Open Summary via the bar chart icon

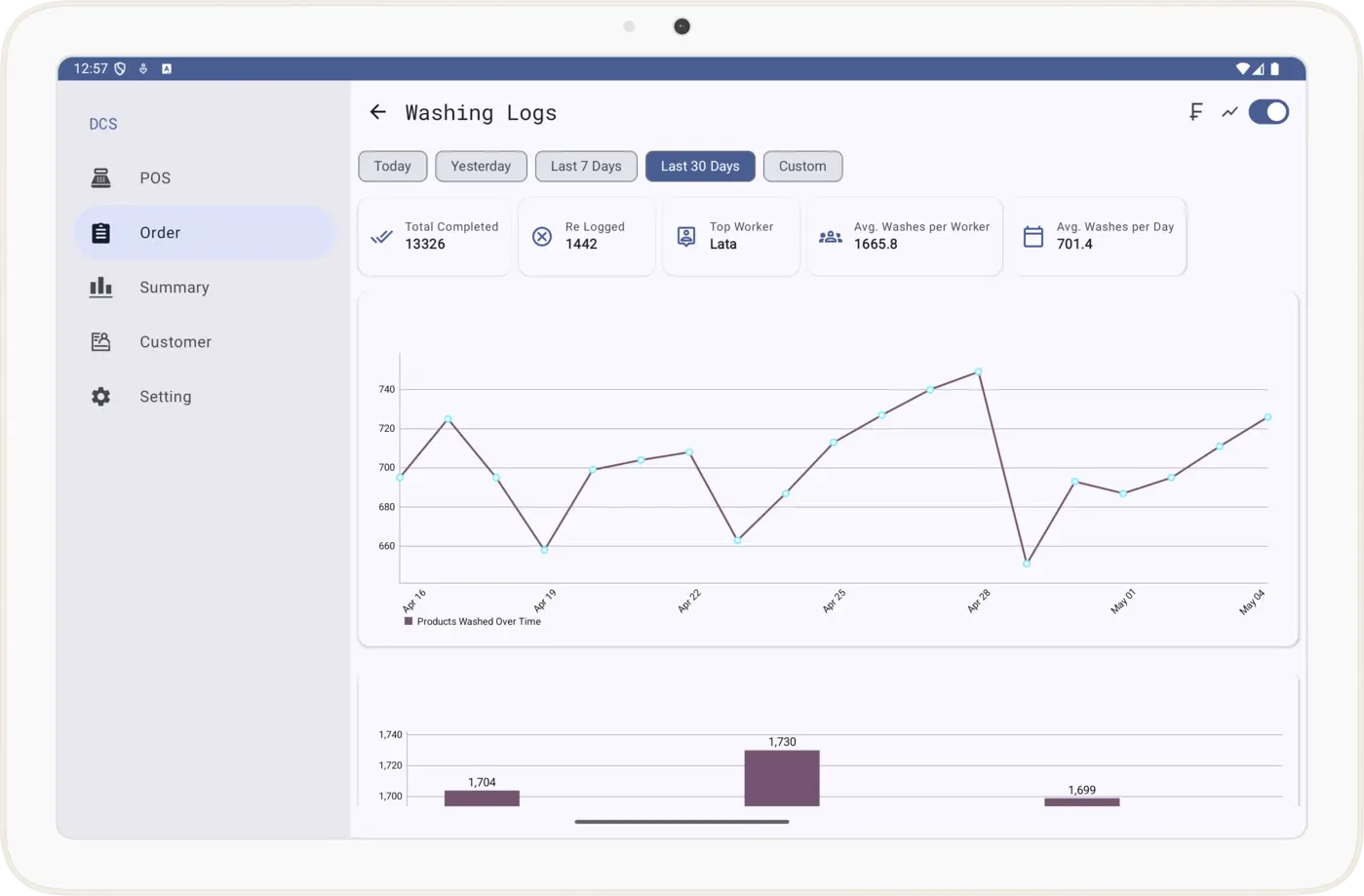(100, 287)
